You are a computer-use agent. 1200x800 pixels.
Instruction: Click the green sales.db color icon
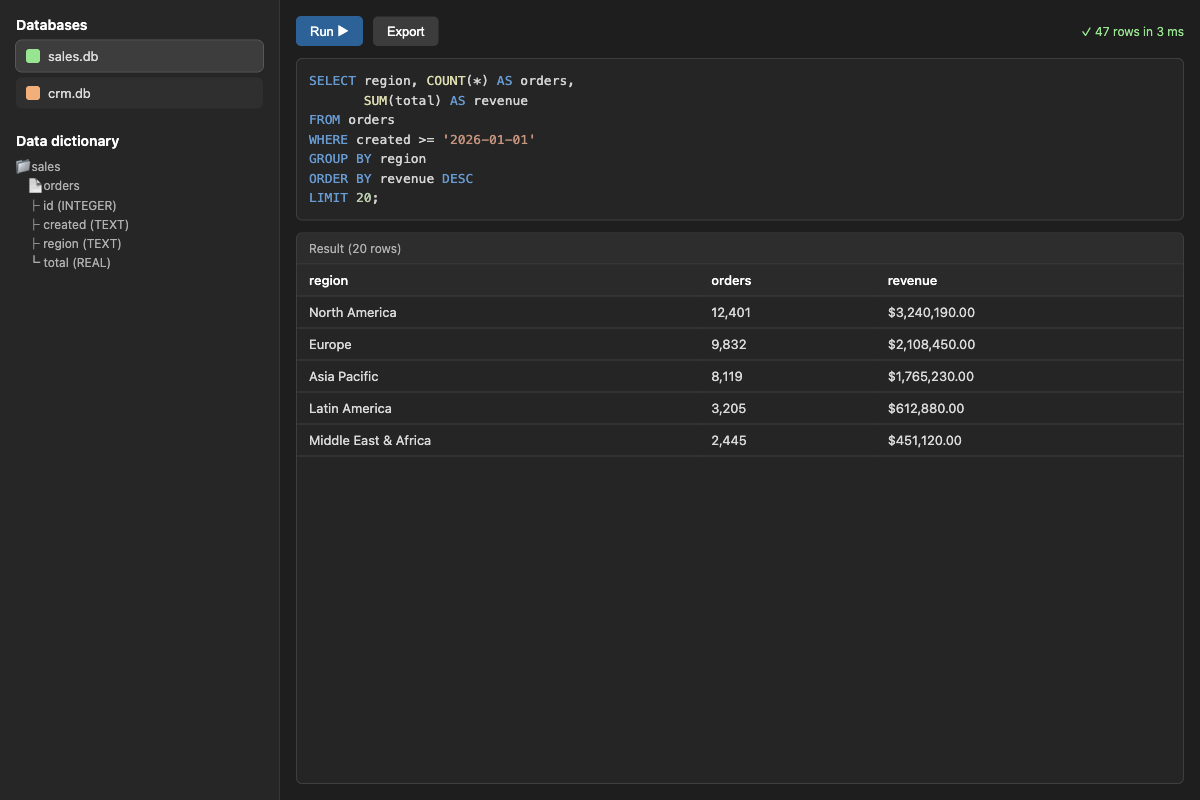pyautogui.click(x=33, y=56)
